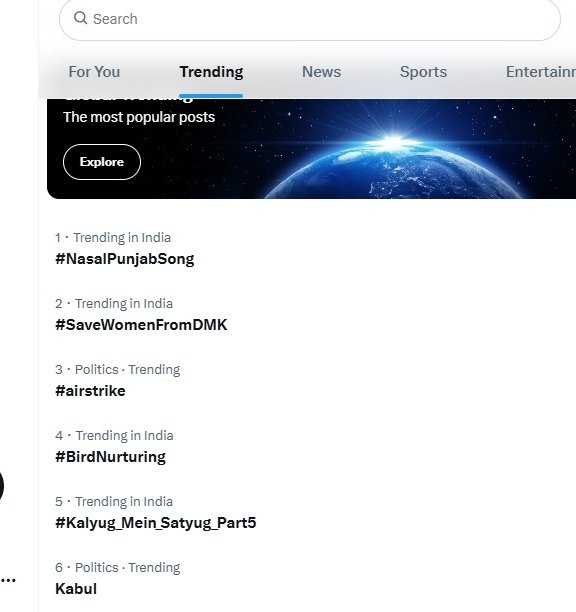Select the number 6 Politics Trending label
576x612 pixels.
pyautogui.click(x=117, y=568)
